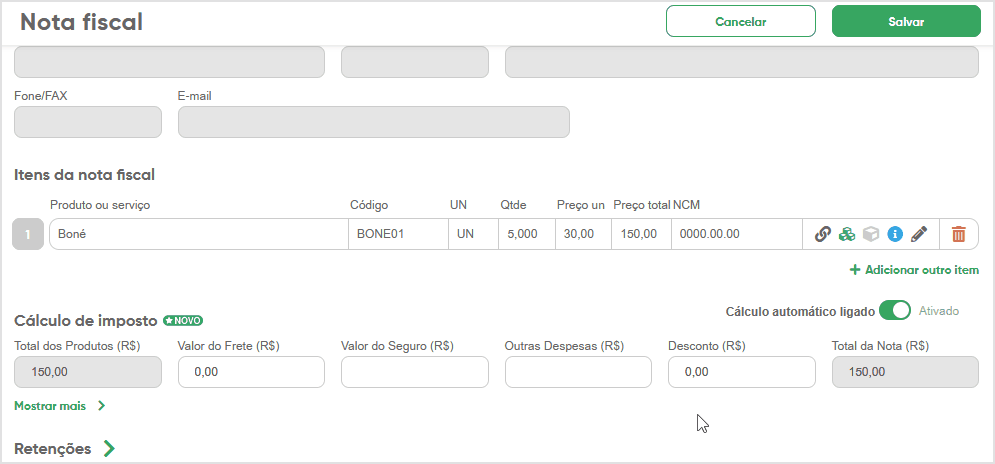Click the Qtde field showing 5,000
The width and height of the screenshot is (995, 464).
[523, 234]
